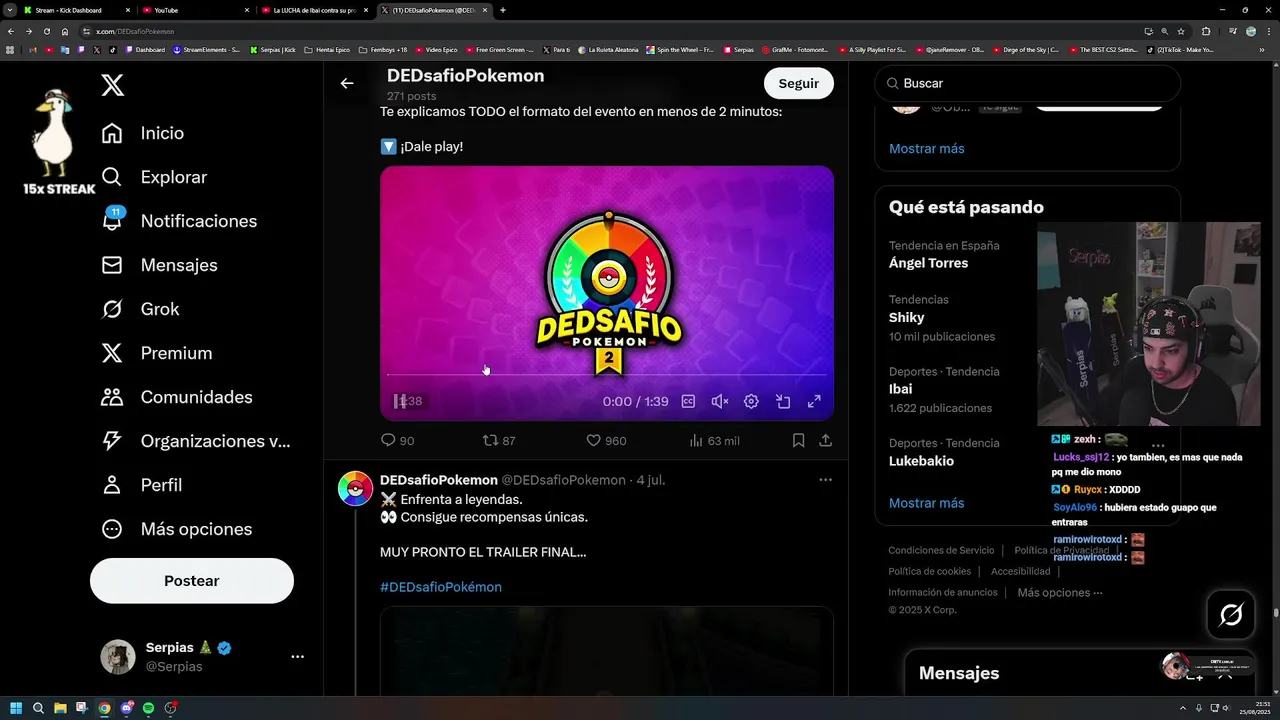Click the Serpias profile avatar
This screenshot has height=720, width=1280.
118,657
